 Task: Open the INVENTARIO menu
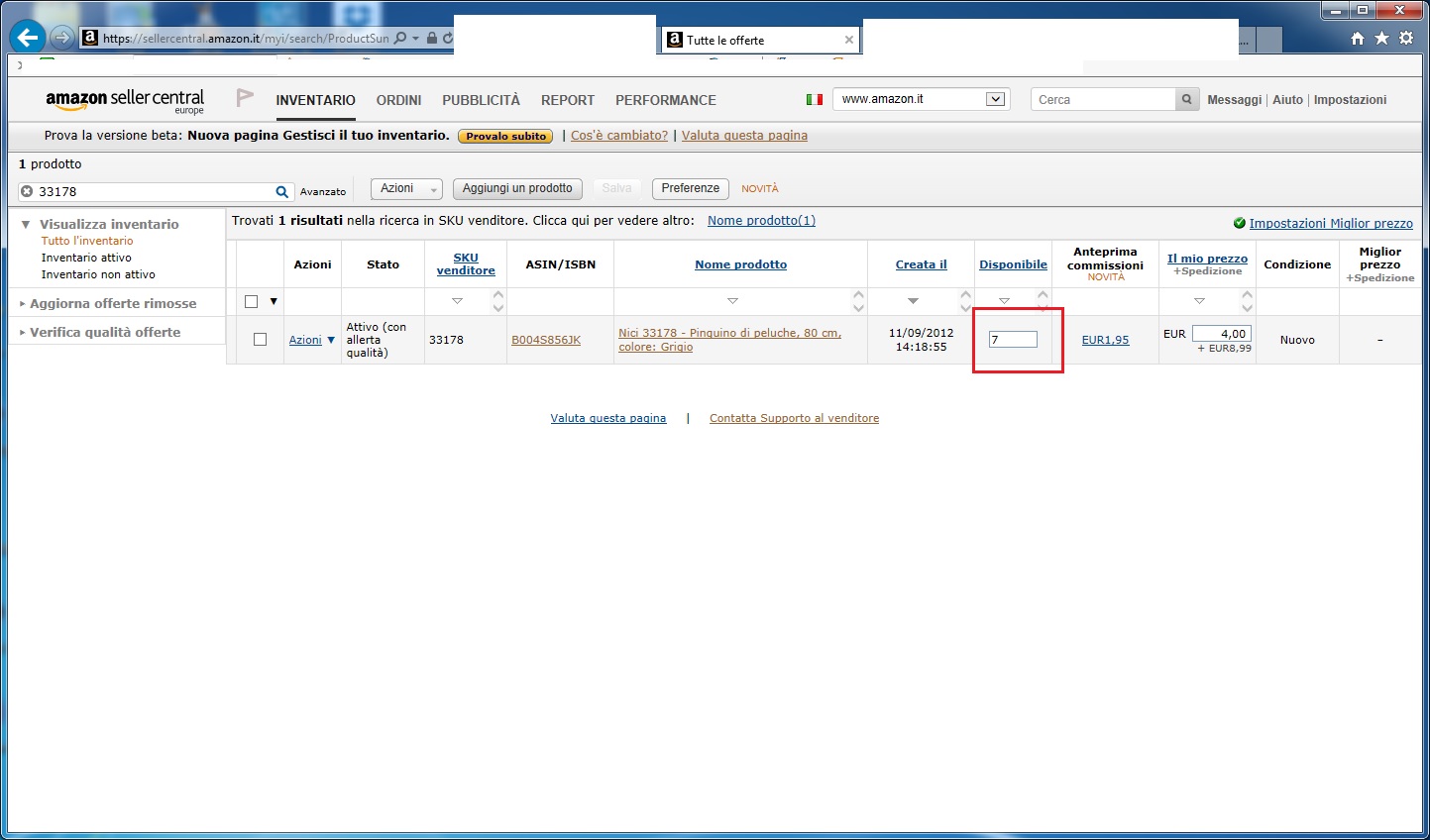[315, 100]
